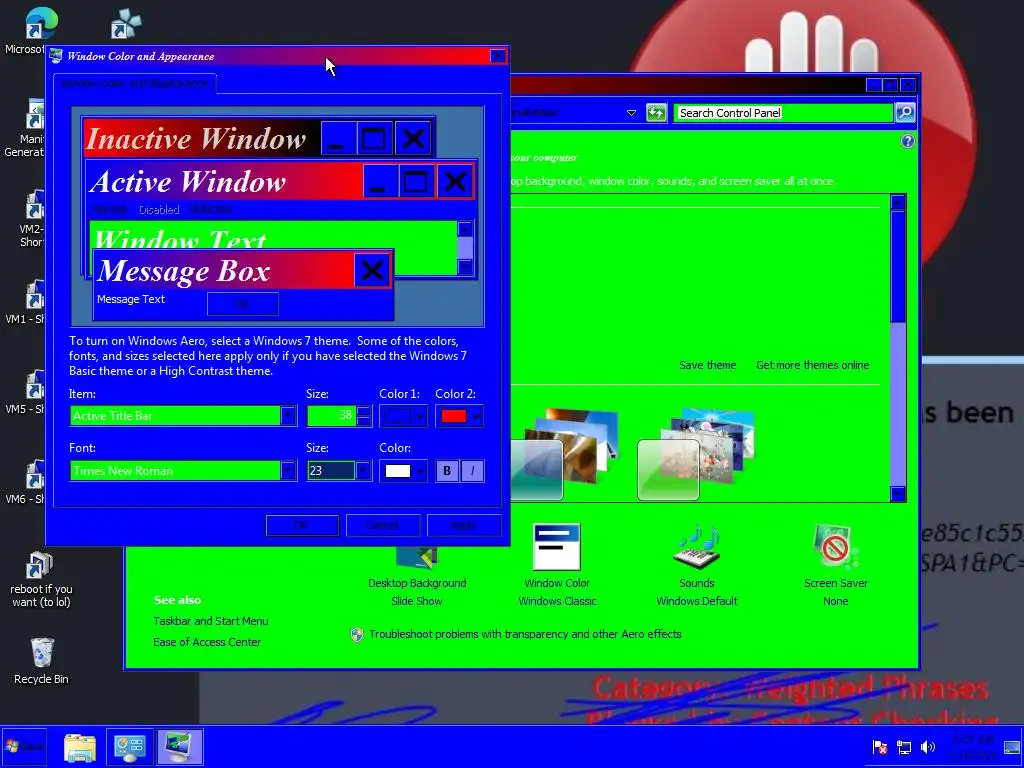This screenshot has height=768, width=1024.
Task: Select Inactive Window title in preview
Action: point(196,138)
